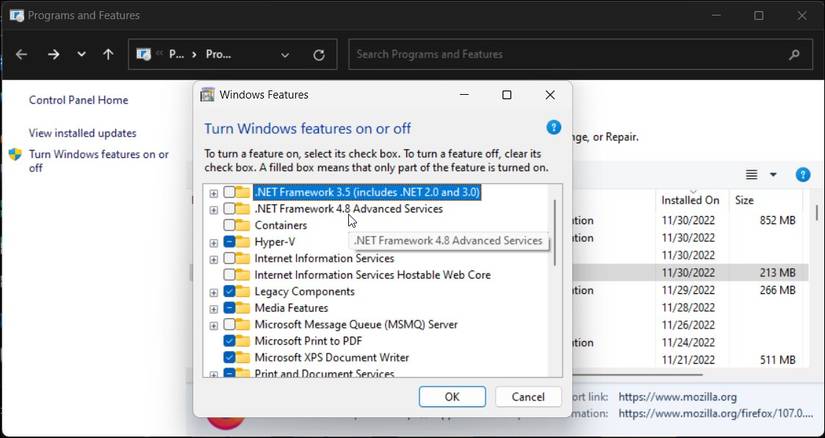This screenshot has width=825, height=438.
Task: Open the address bar history dropdown
Action: (x=286, y=54)
